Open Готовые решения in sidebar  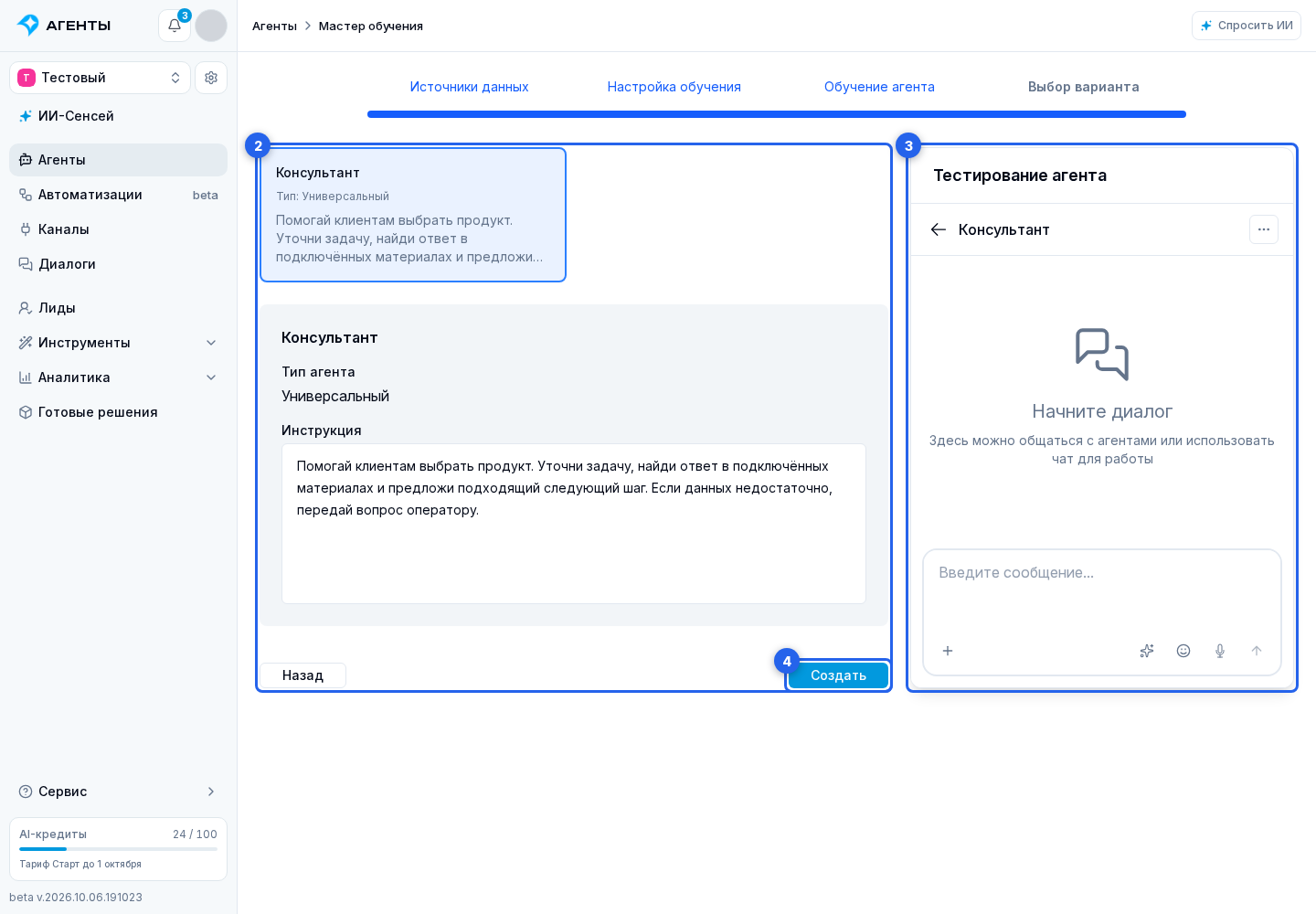click(x=118, y=412)
